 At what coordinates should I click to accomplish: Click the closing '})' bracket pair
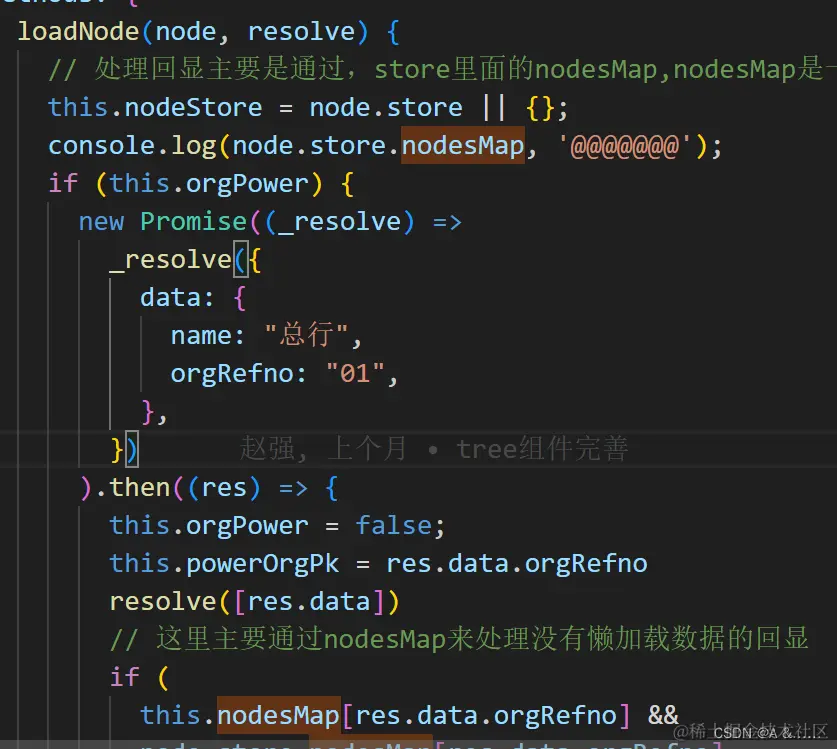[x=124, y=450]
